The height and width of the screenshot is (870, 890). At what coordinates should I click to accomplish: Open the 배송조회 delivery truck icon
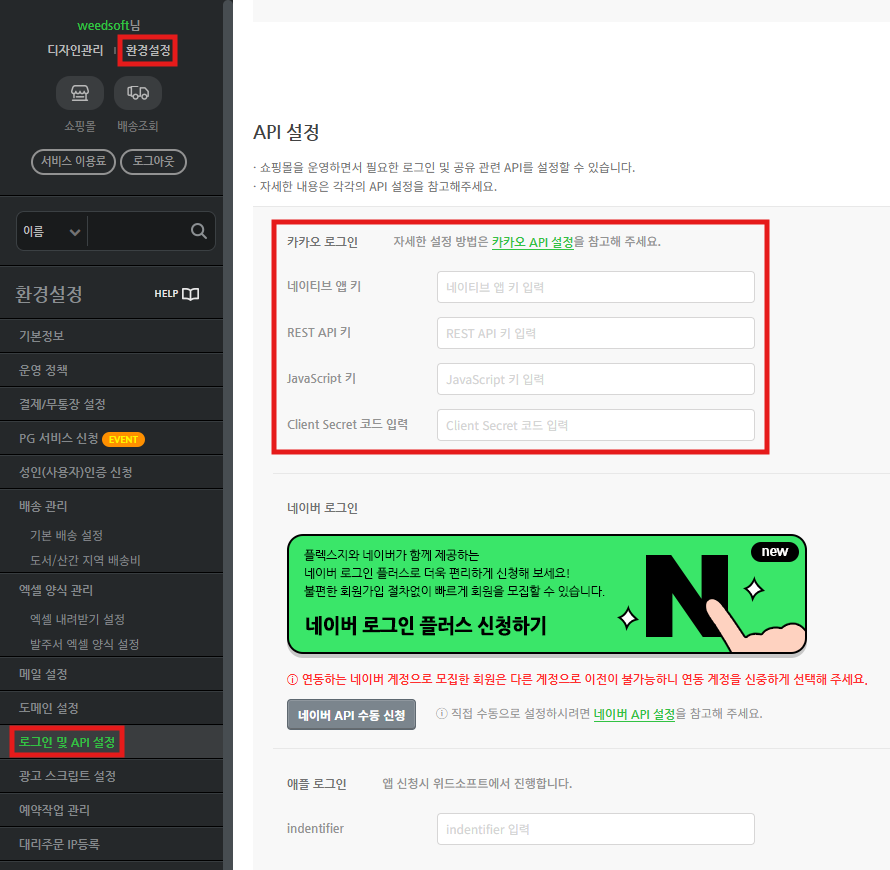tap(138, 93)
